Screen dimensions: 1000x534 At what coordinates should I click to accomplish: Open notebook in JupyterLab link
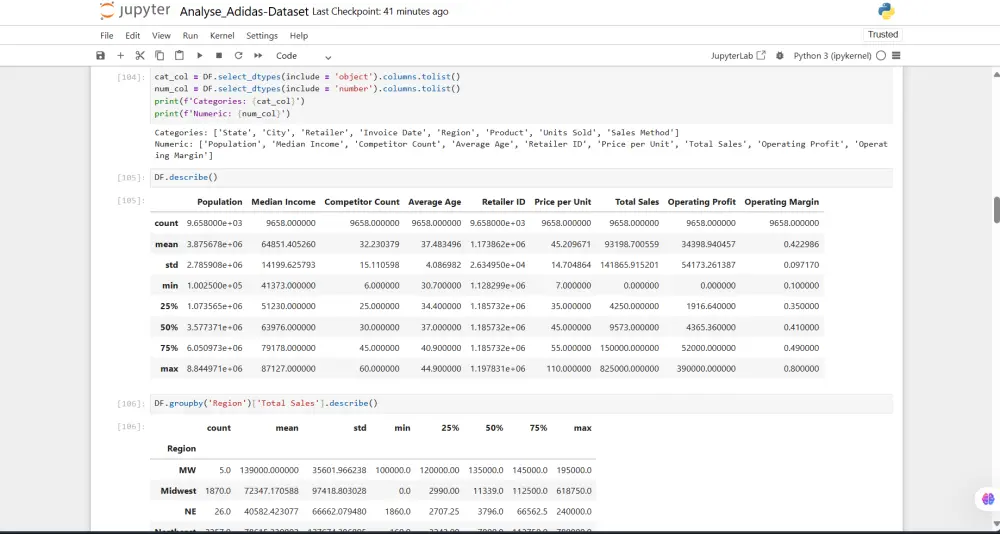739,56
